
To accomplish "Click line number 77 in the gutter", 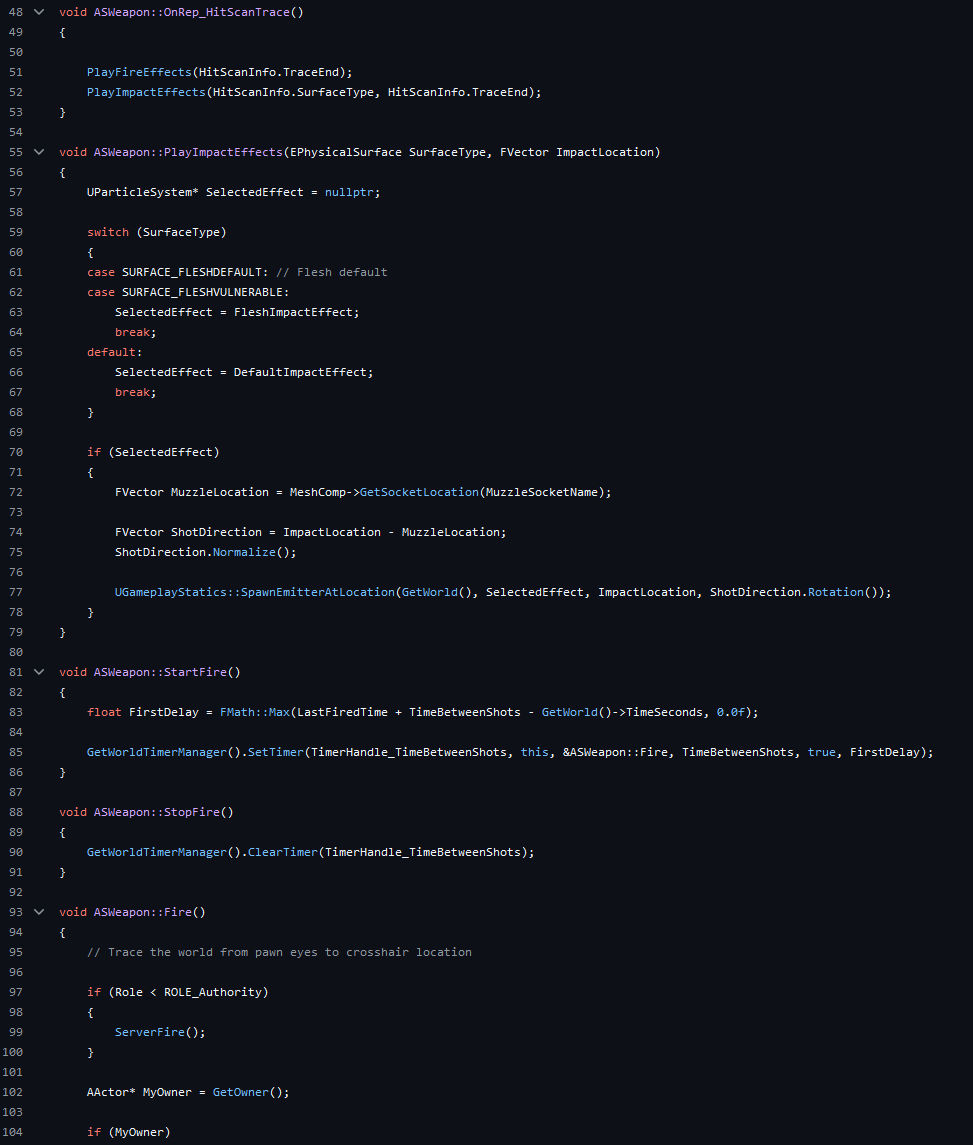I will tap(15, 592).
